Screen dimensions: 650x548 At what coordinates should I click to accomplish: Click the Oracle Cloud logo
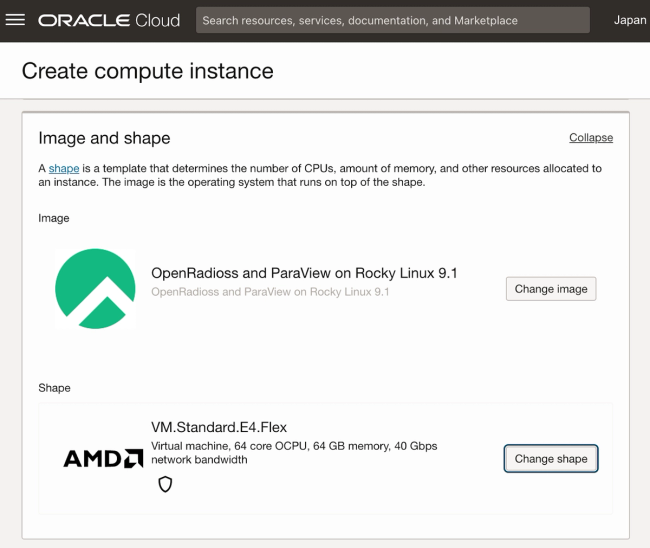(x=109, y=20)
